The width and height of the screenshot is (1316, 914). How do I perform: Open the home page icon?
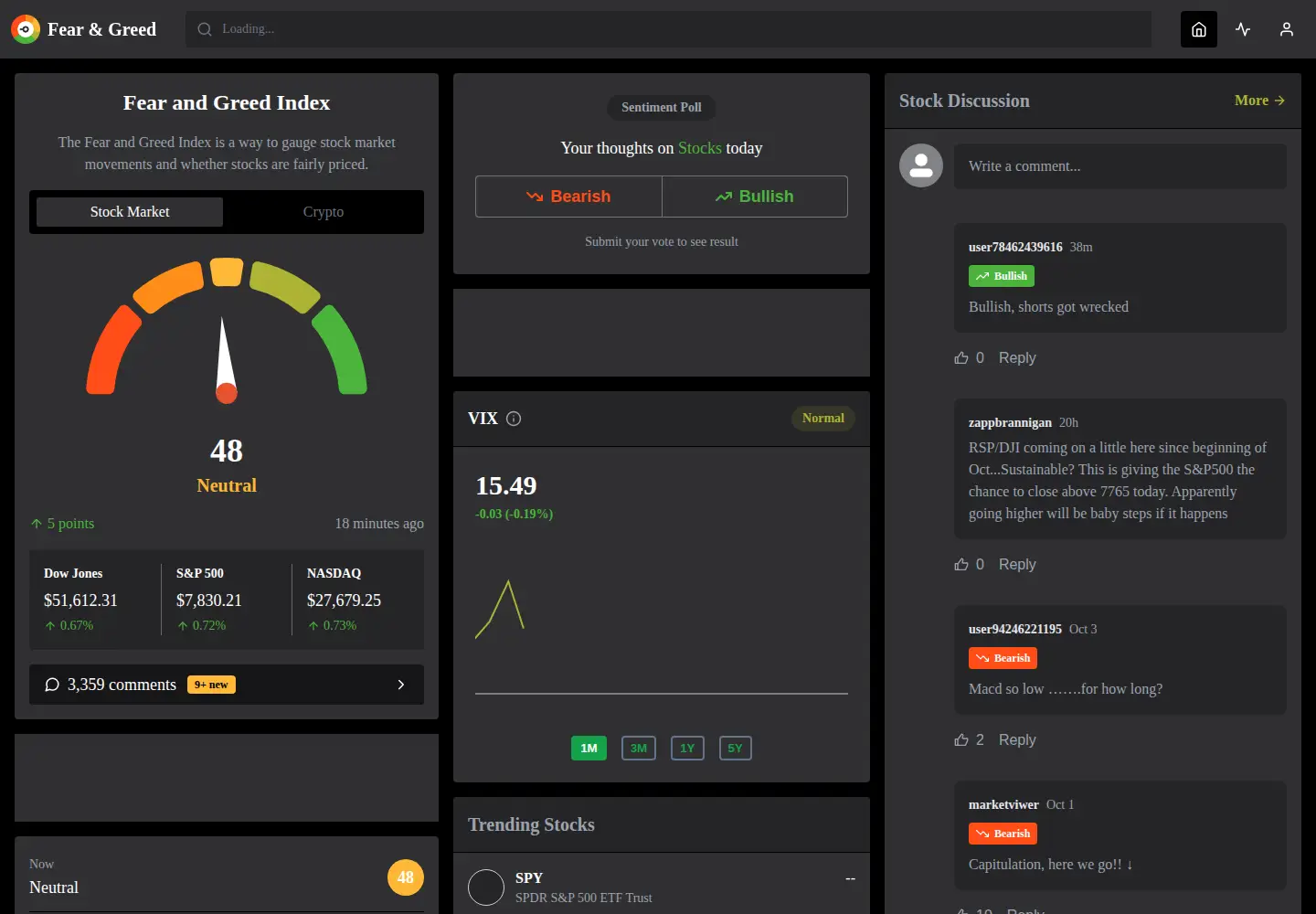pos(1199,29)
